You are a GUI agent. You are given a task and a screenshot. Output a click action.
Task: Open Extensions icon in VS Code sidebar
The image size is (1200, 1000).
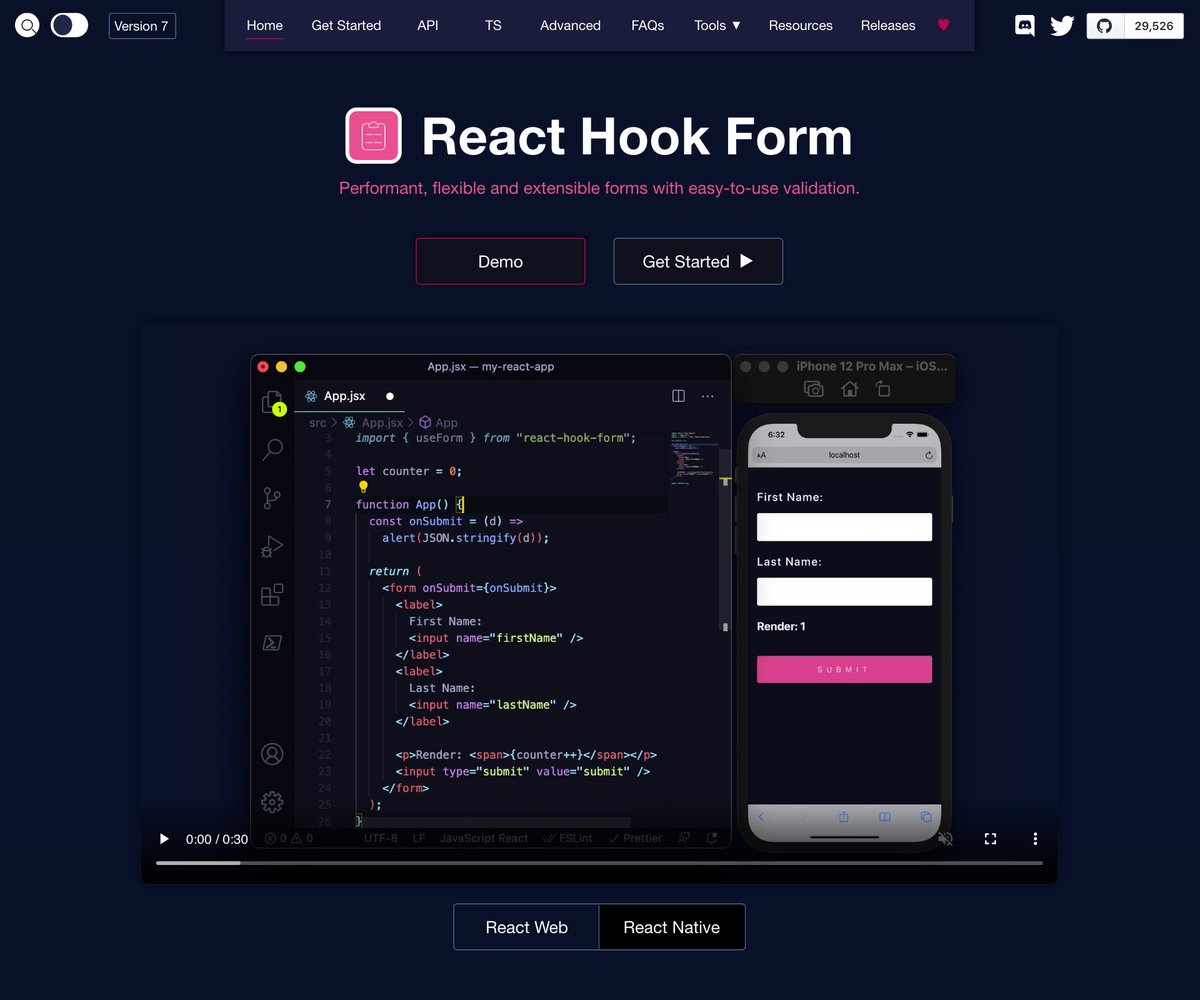click(x=272, y=595)
